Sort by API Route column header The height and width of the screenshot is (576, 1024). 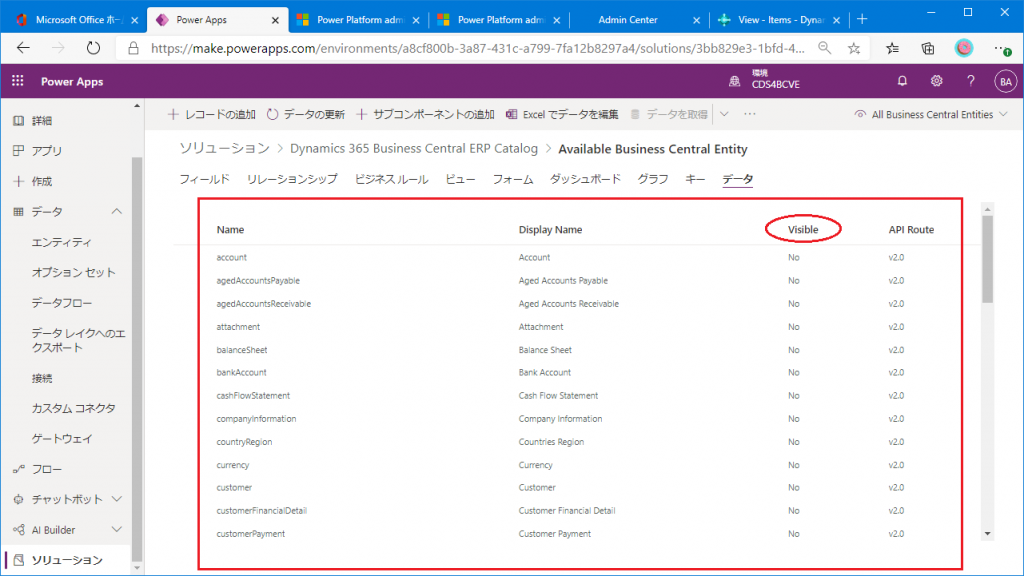(x=911, y=230)
